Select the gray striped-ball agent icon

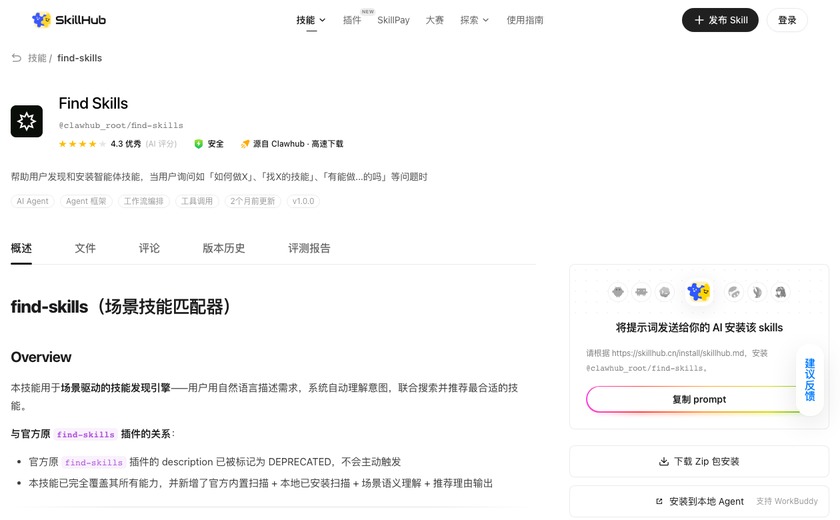[733, 292]
